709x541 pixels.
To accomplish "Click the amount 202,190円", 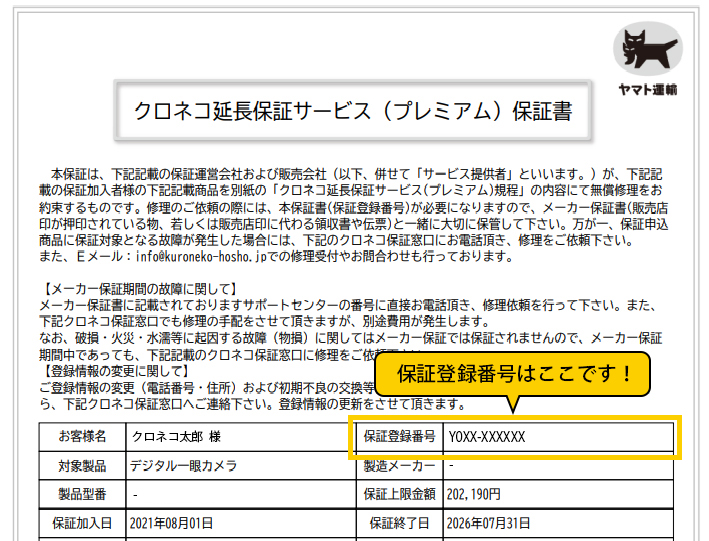I will click(x=473, y=494).
